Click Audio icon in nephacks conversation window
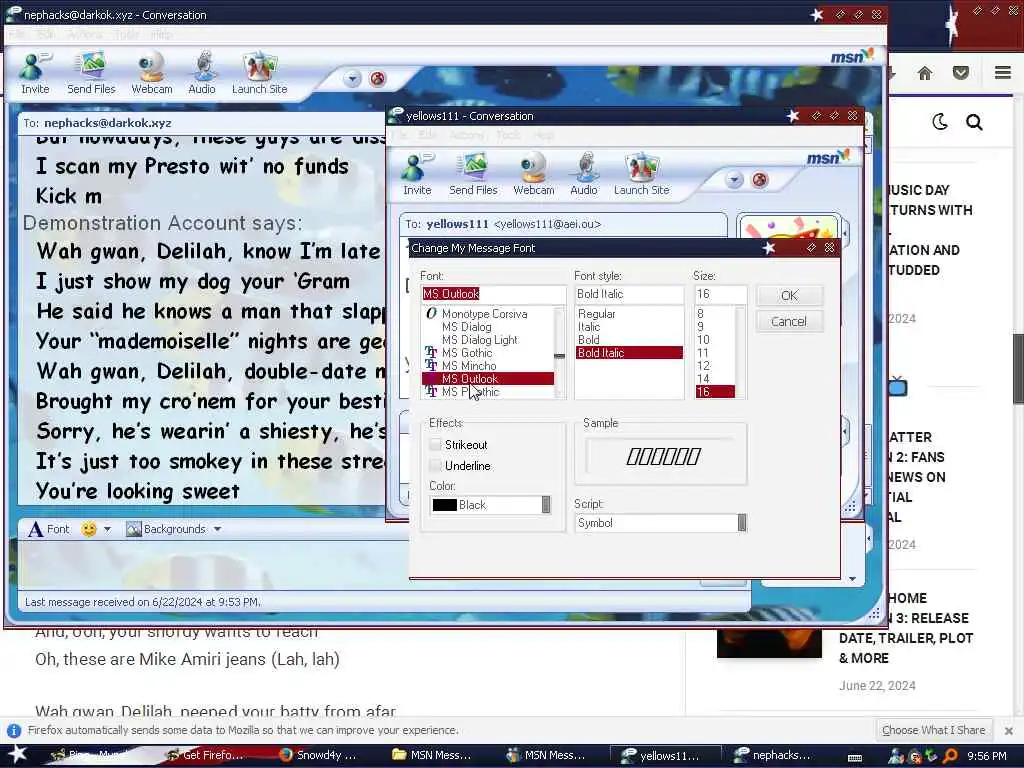Viewport: 1024px width, 768px height. 202,72
